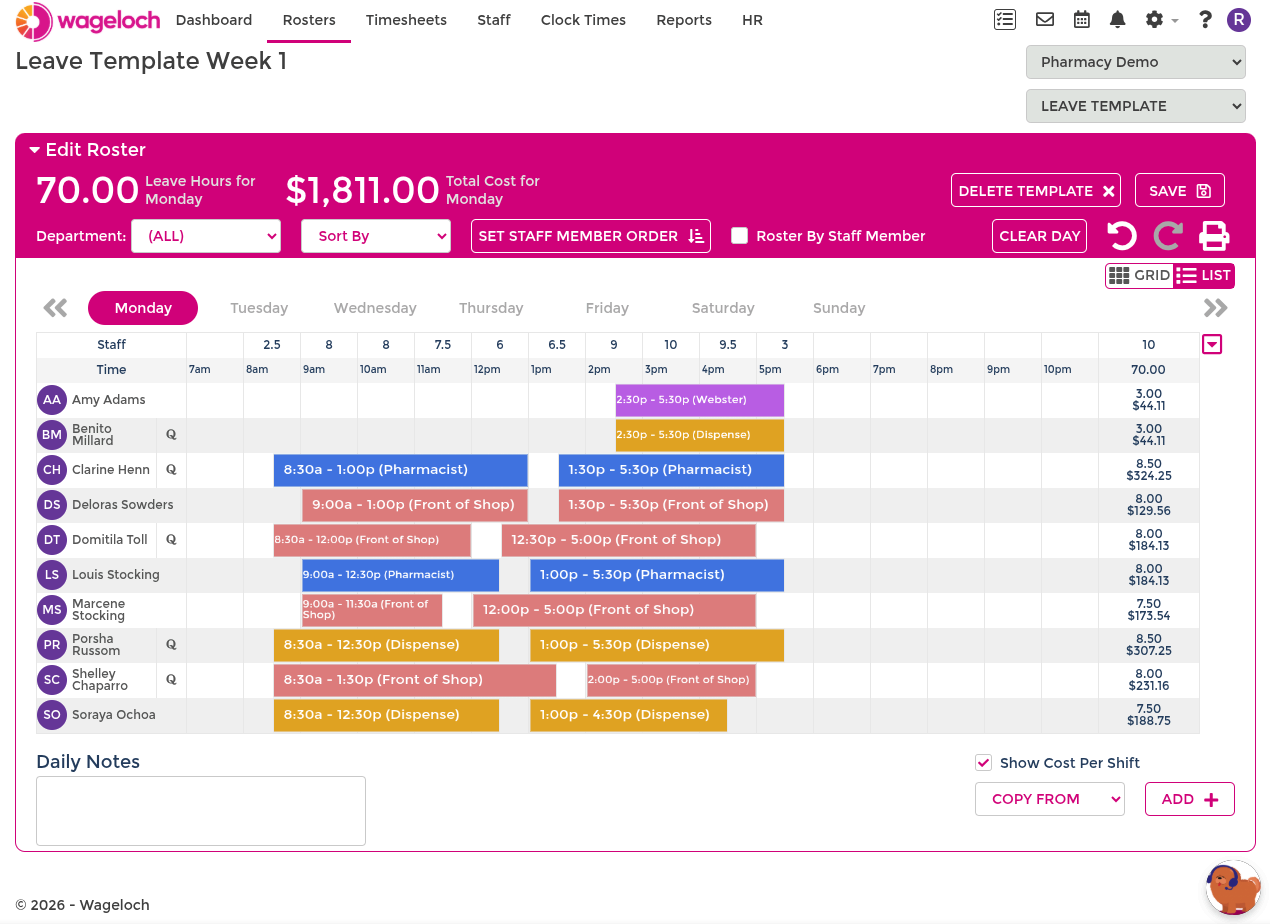Switch to GRID view

click(x=1140, y=276)
